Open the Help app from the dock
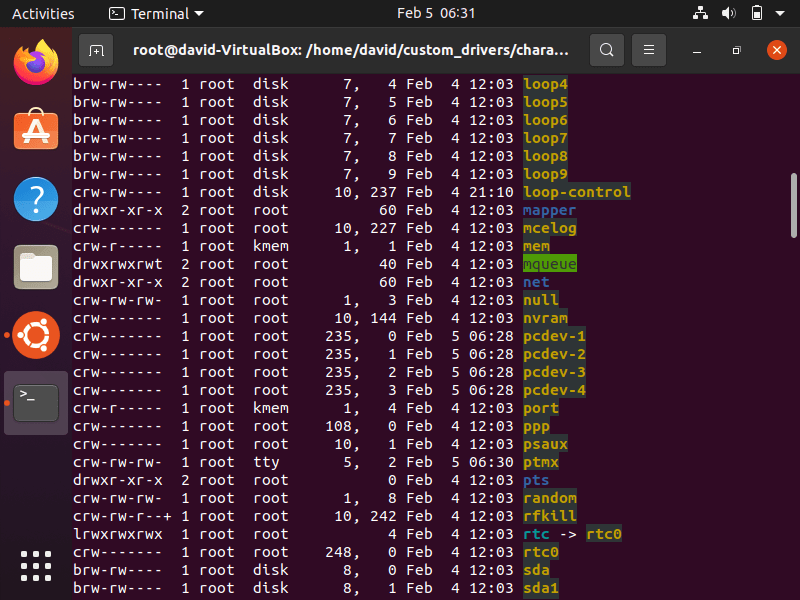The height and width of the screenshot is (600, 800). click(x=36, y=199)
